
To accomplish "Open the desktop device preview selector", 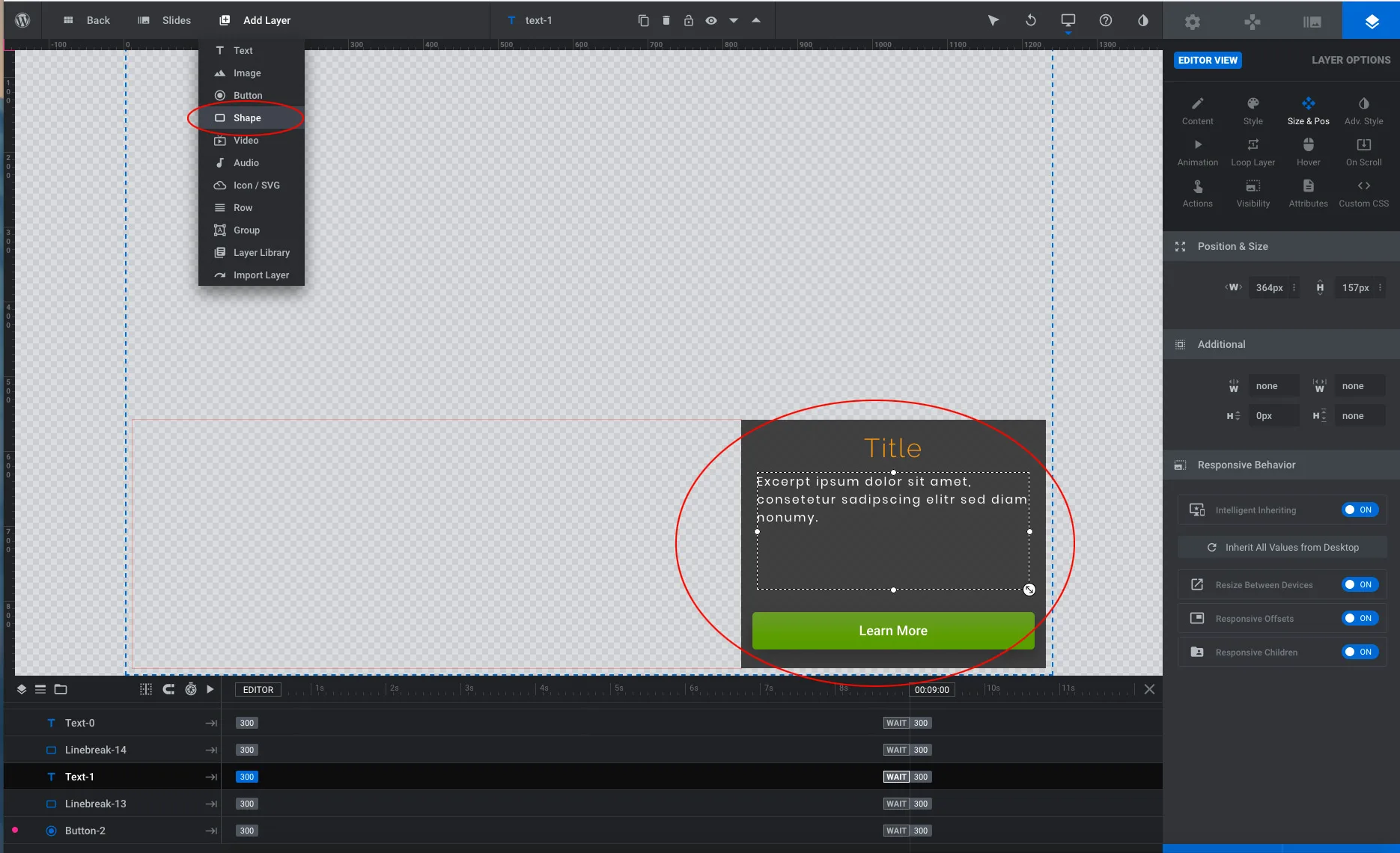I will tap(1068, 20).
